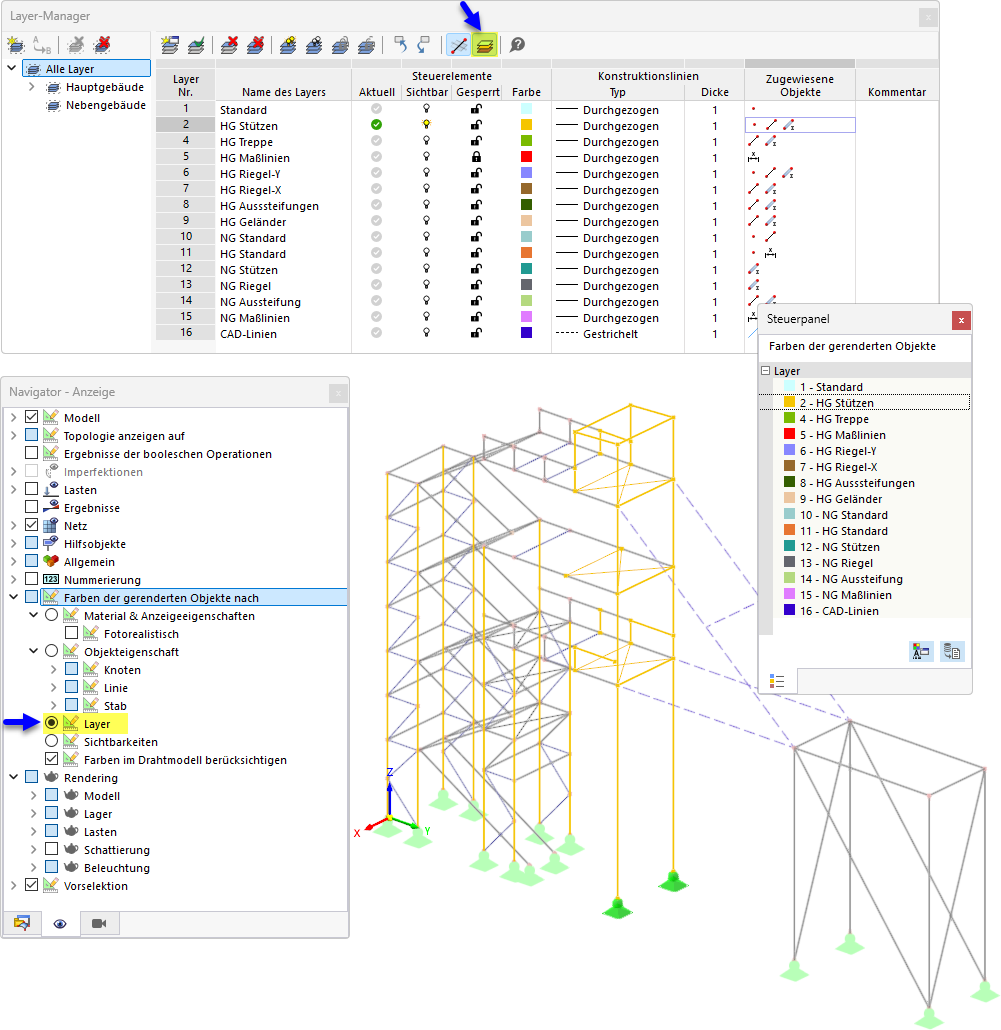Open the eye views tab in Navigator
The image size is (1001, 1030).
pos(60,924)
